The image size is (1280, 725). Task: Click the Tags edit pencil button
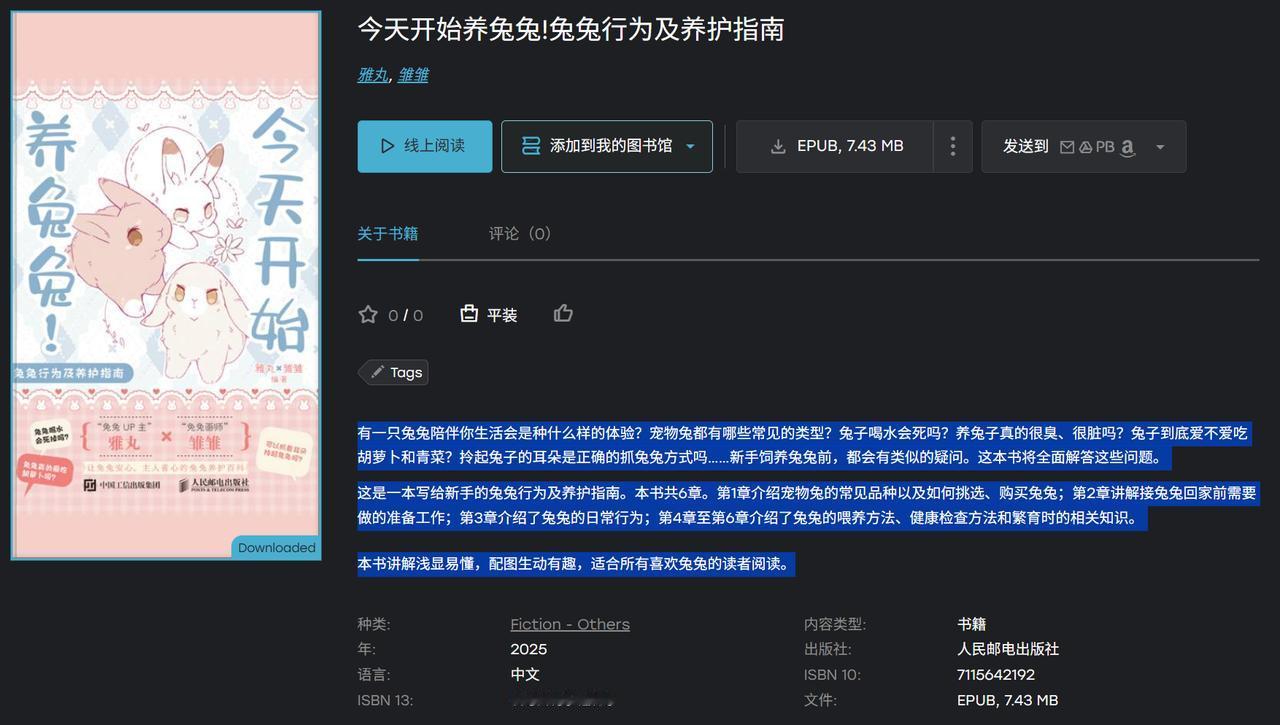coord(394,372)
